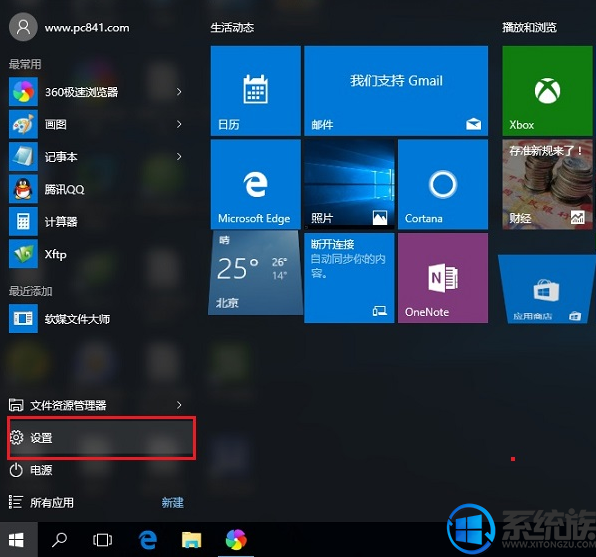Viewport: 596px width, 557px height.
Task: Open the 财经 finance news tile
Action: pos(547,184)
